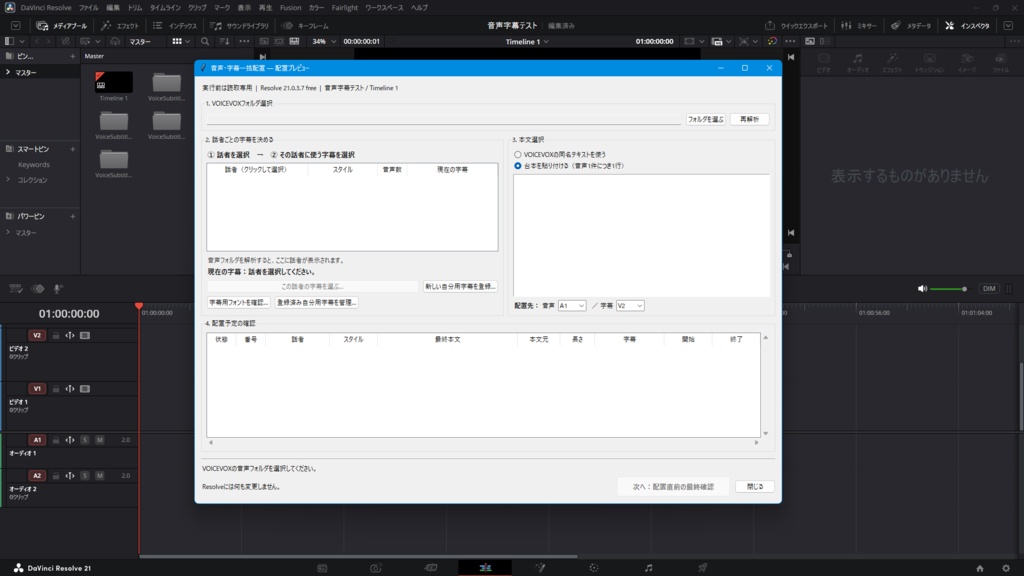Click the VOICEVOX folder path field

pyautogui.click(x=444, y=120)
